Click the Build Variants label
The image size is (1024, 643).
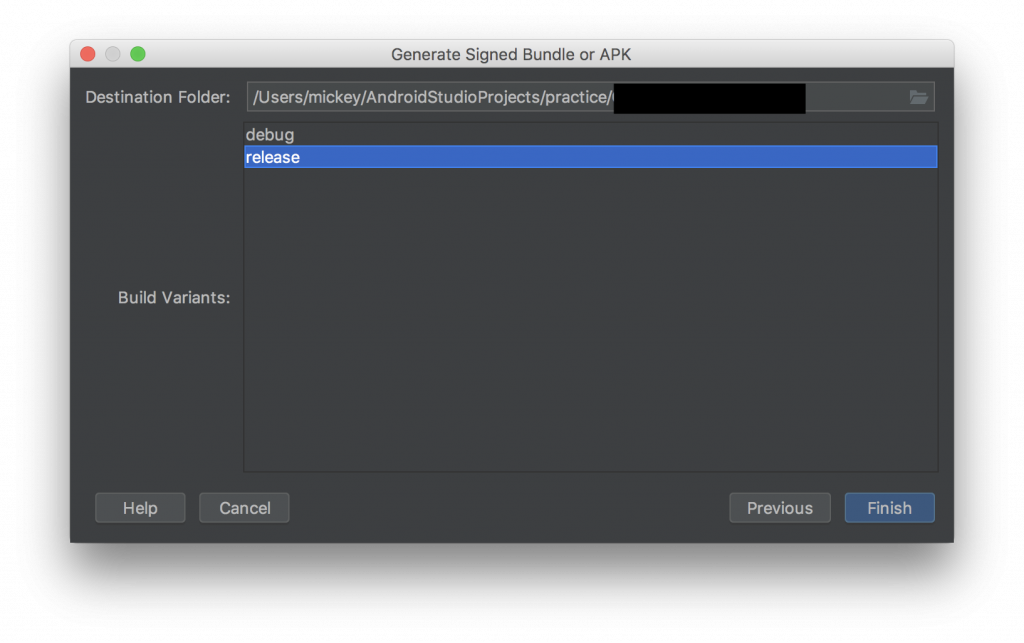174,298
